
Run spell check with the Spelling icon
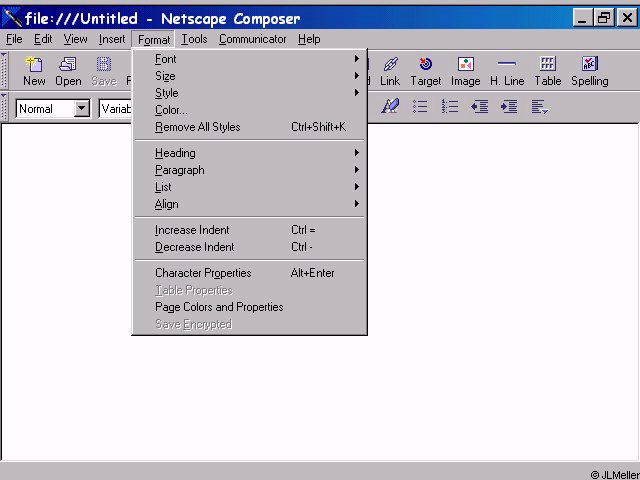[x=590, y=71]
